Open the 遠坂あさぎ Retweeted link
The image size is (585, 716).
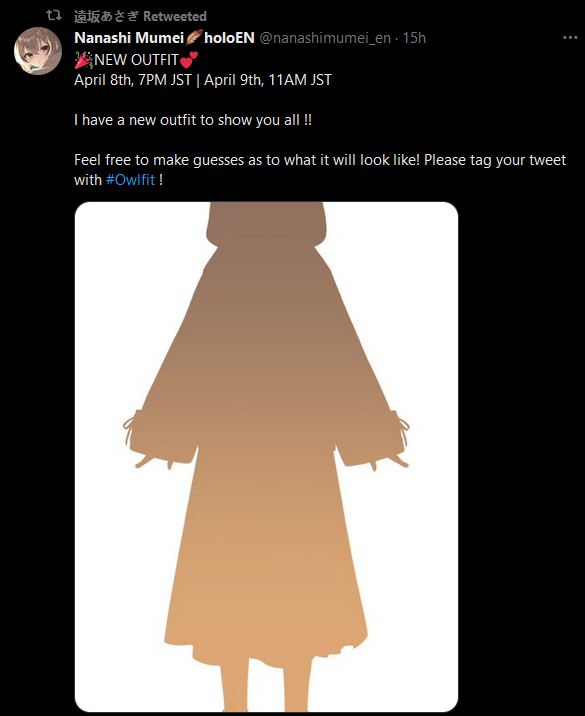click(x=140, y=16)
